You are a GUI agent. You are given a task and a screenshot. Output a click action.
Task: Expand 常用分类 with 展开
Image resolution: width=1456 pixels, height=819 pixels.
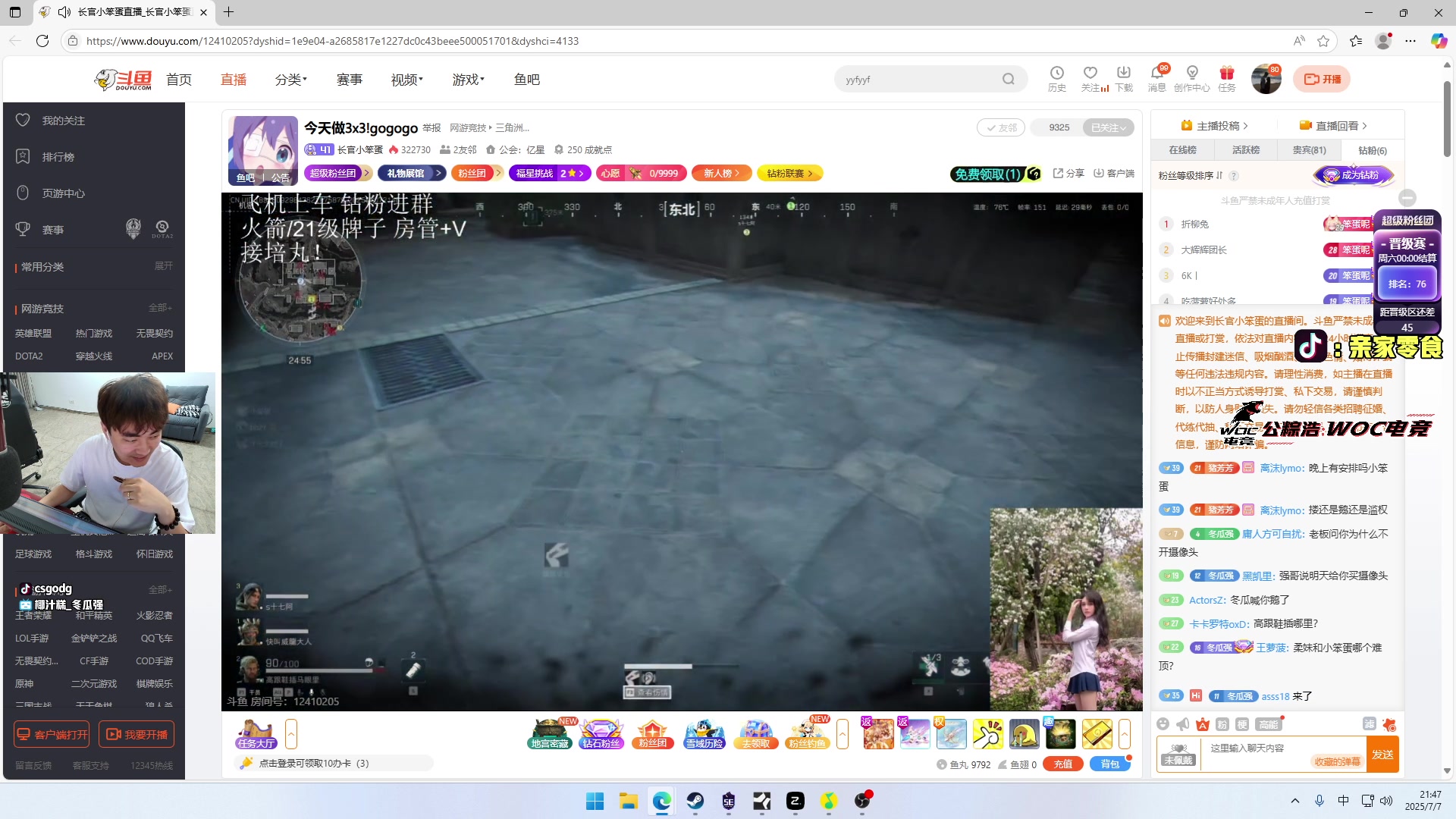164,266
